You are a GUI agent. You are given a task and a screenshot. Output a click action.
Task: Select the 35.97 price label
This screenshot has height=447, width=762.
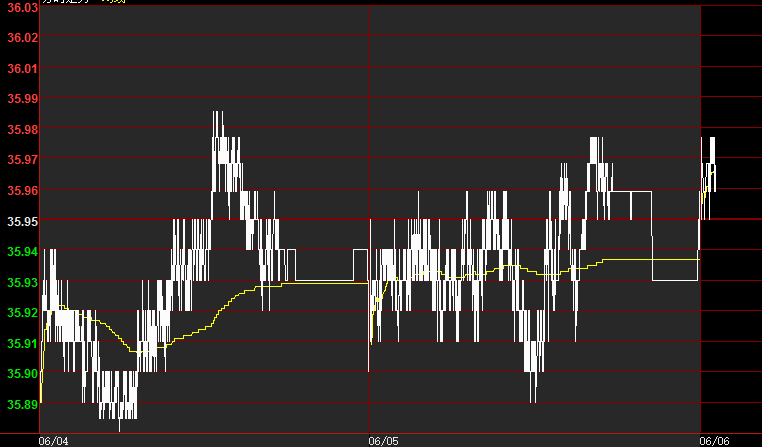21,160
